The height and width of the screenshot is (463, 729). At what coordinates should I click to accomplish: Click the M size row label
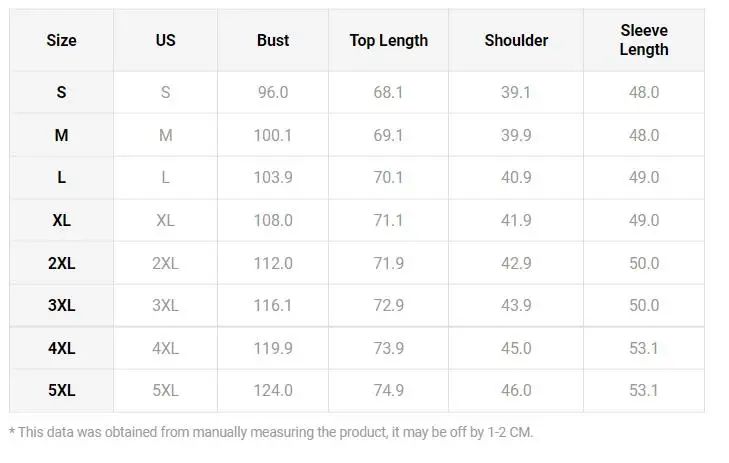[61, 136]
